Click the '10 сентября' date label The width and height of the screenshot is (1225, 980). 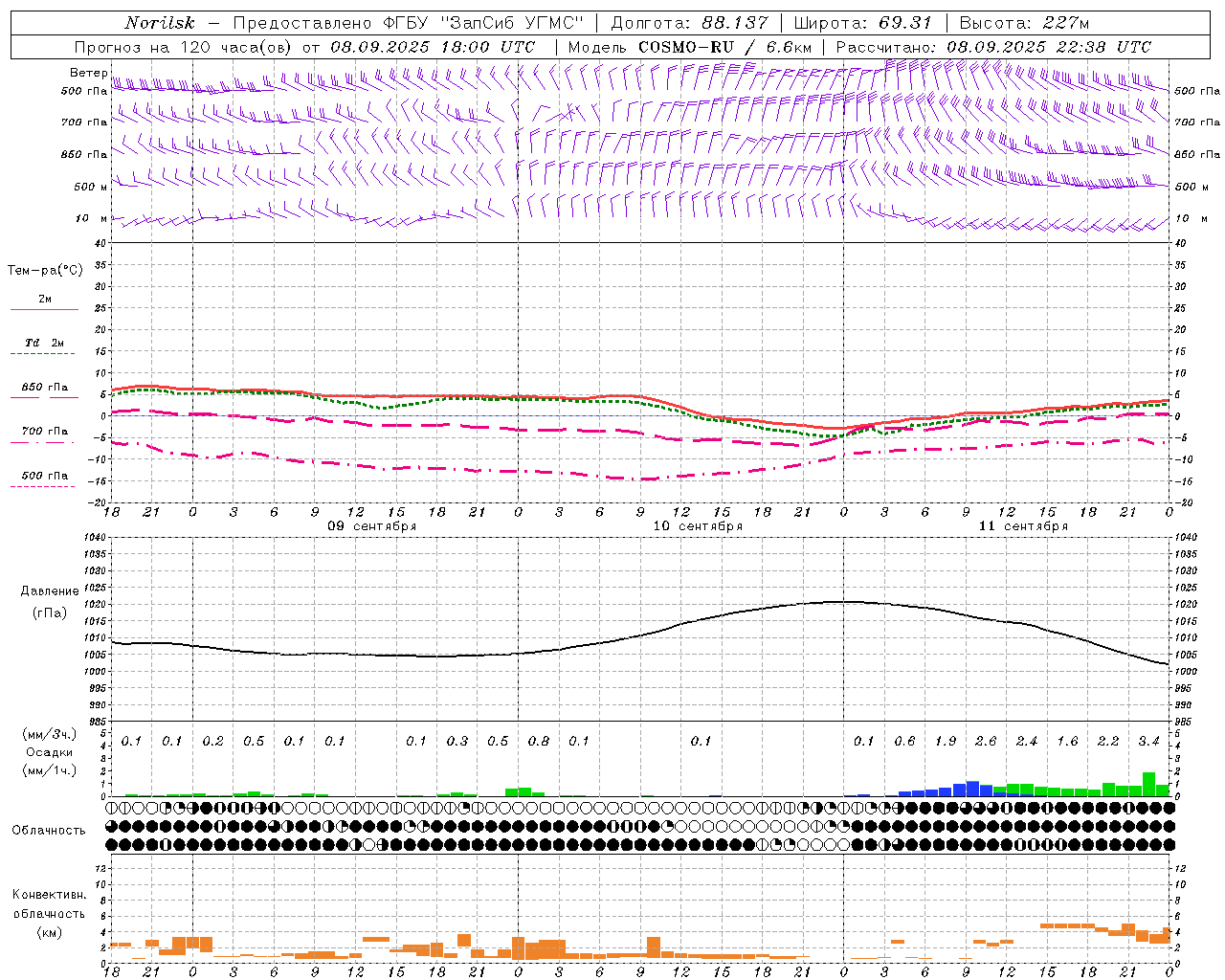point(698,526)
